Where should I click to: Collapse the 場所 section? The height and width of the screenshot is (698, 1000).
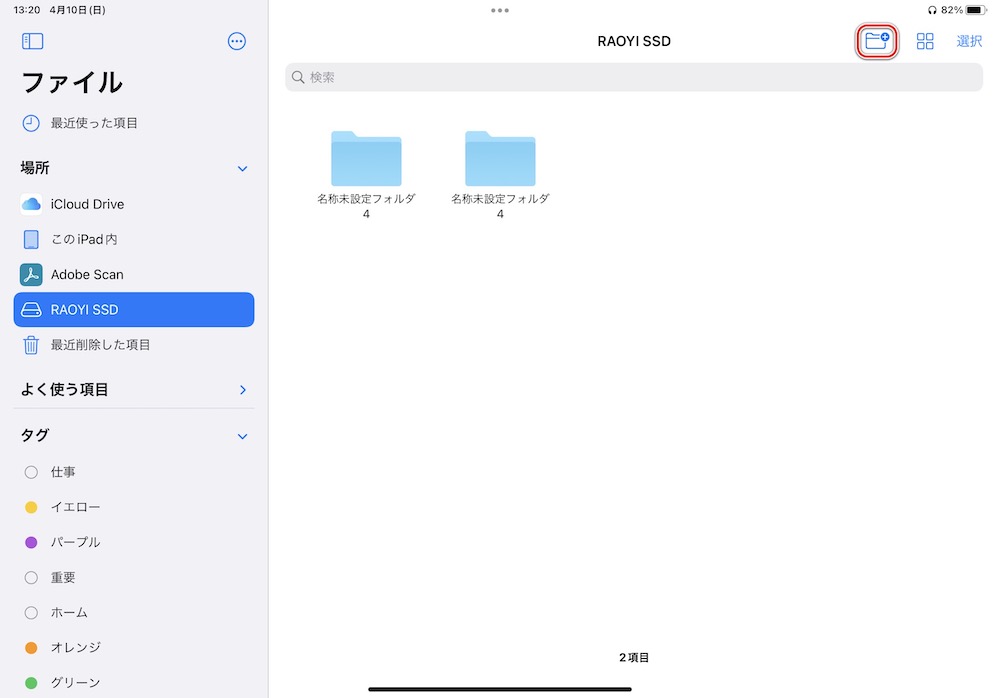[242, 168]
